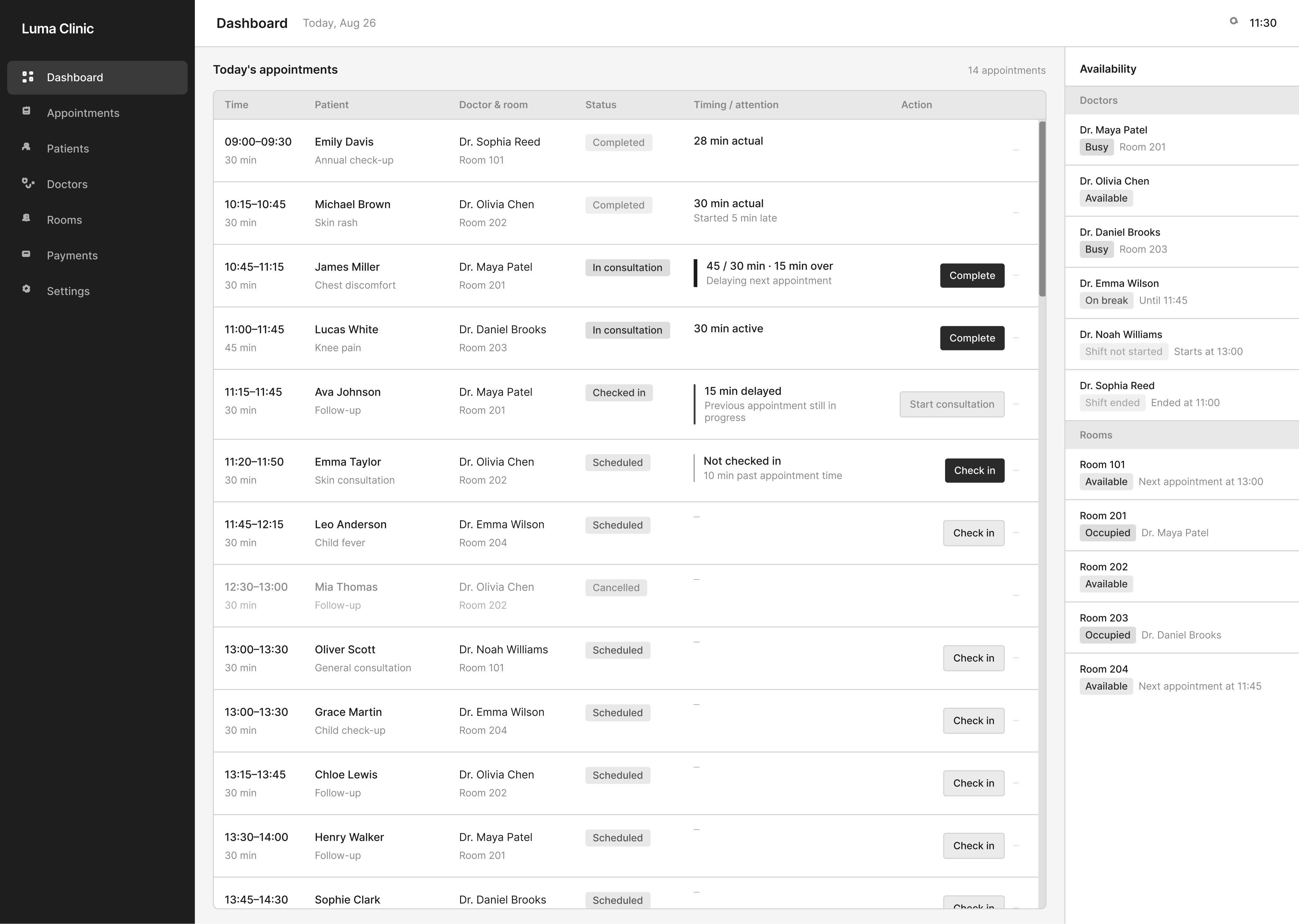Click Dr. Noah Williams 'Shift not started' badge
Viewport: 1299px width, 924px height.
pyautogui.click(x=1123, y=352)
